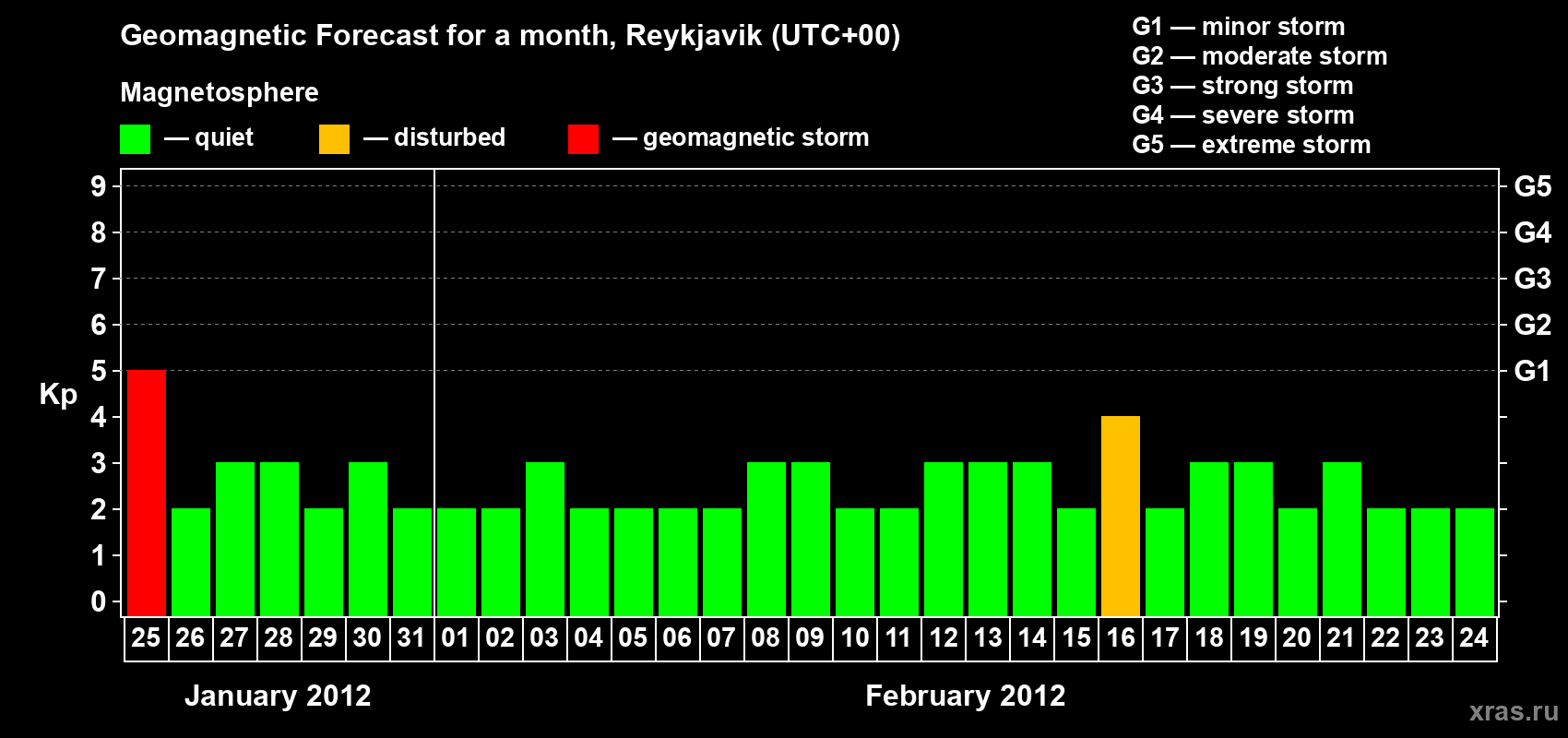
Task: Click the date label 24 on axis
Action: point(1474,638)
